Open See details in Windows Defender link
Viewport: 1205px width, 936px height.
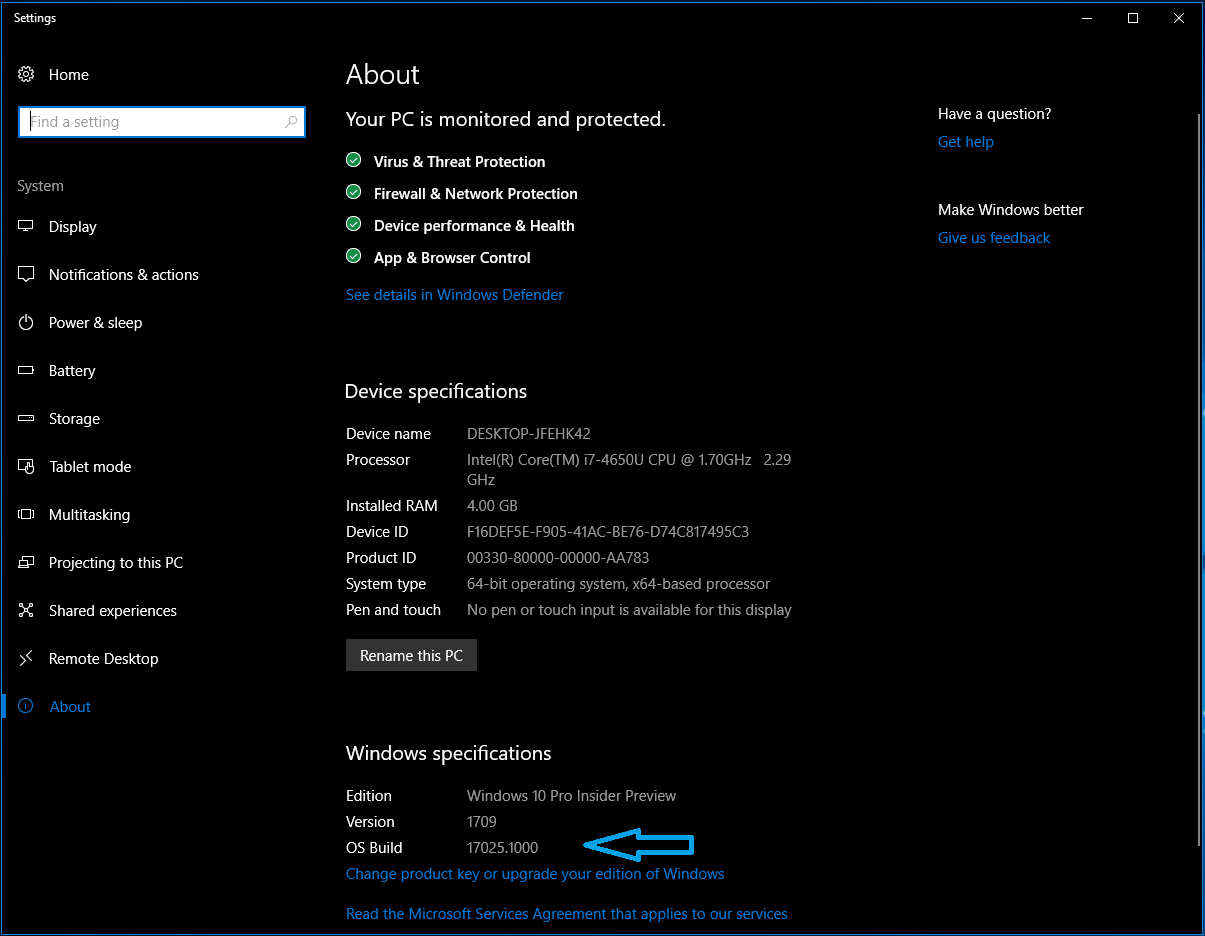[454, 295]
